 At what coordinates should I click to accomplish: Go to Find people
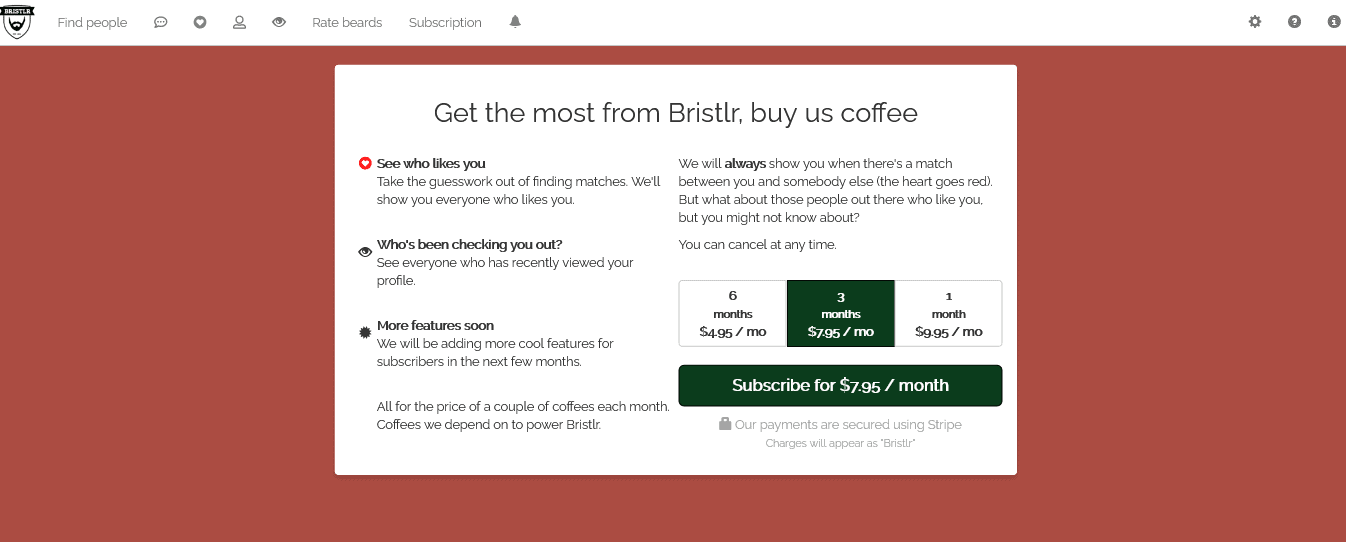[92, 22]
